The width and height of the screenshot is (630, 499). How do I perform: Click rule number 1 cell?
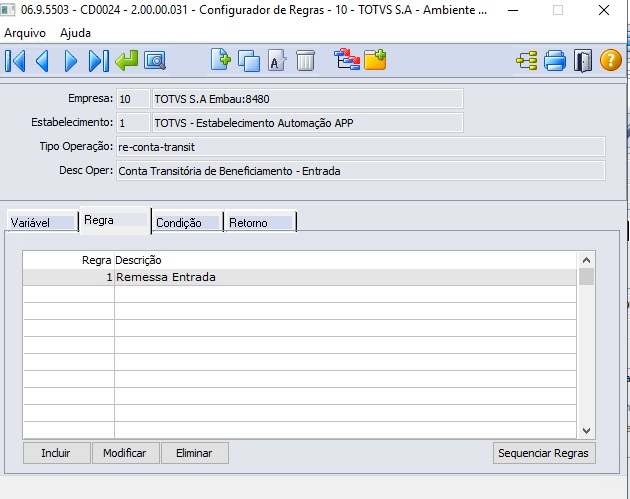pyautogui.click(x=69, y=277)
